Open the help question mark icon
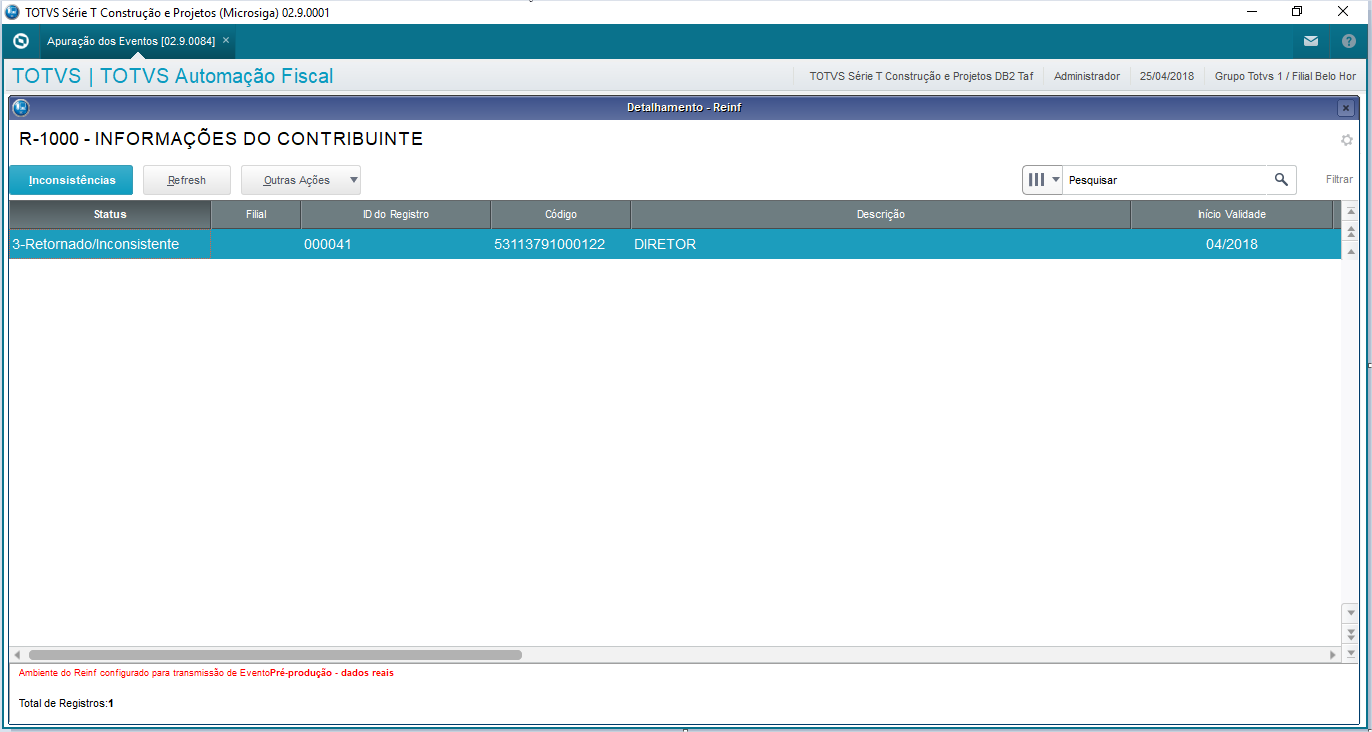Viewport: 1372px width, 732px height. 1349,42
